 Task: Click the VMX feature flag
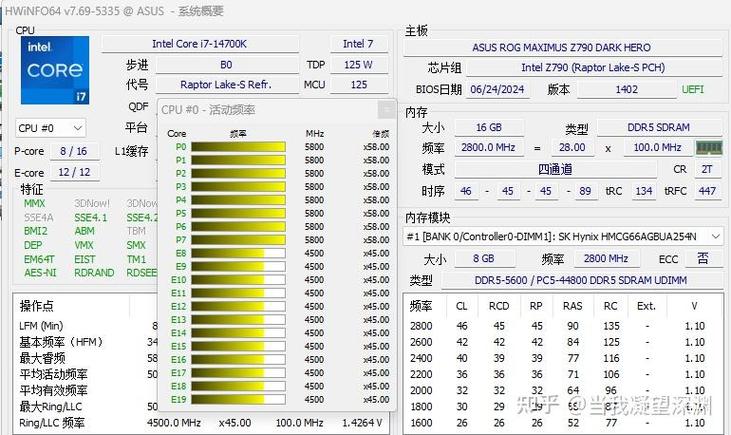pyautogui.click(x=84, y=245)
